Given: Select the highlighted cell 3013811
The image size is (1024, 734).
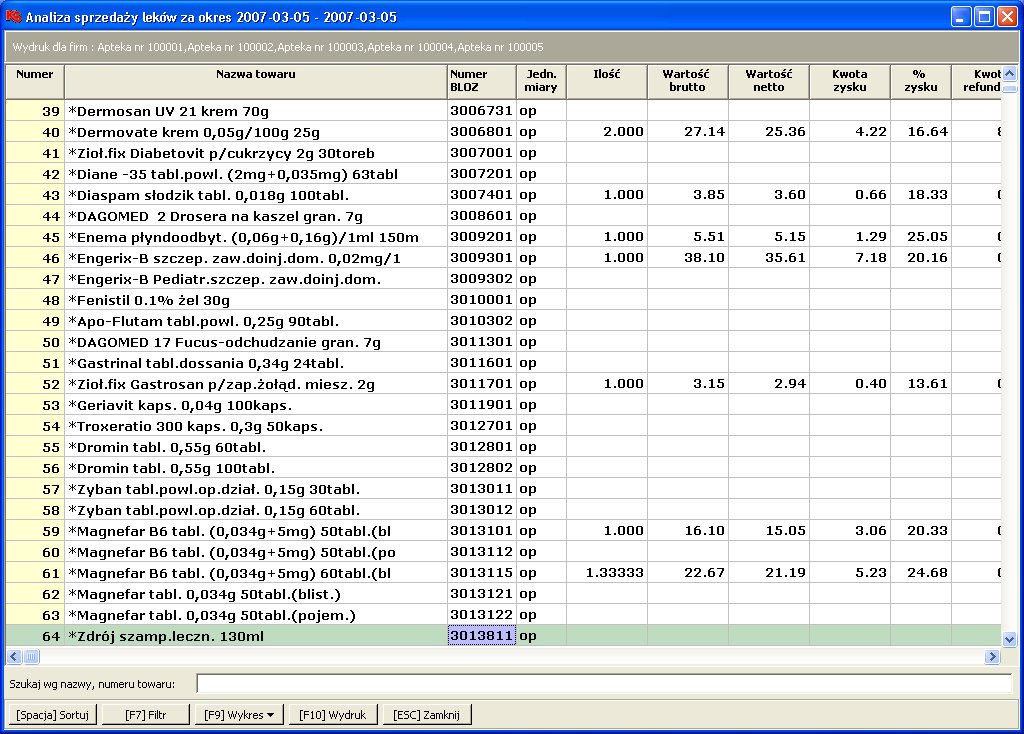Looking at the screenshot, I should point(481,636).
